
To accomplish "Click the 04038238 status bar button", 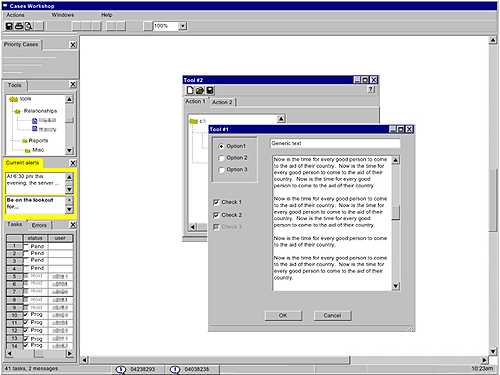I will pyautogui.click(x=192, y=369).
